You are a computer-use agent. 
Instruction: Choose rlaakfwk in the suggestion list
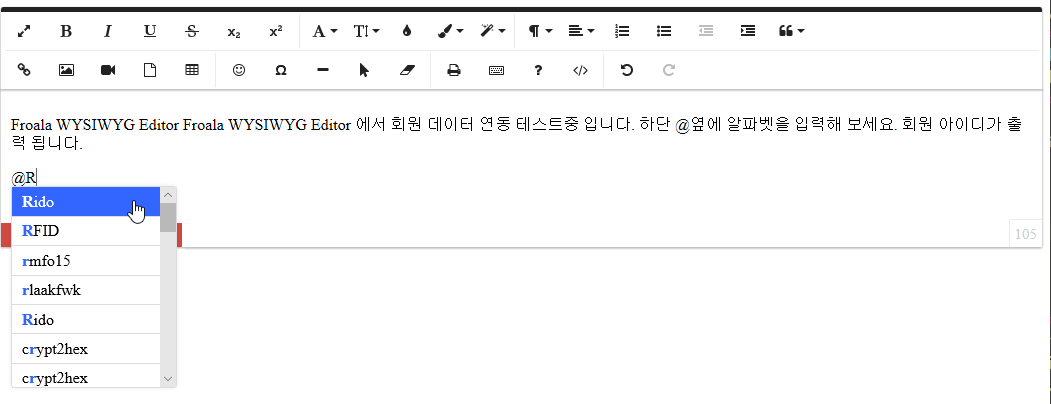point(86,290)
